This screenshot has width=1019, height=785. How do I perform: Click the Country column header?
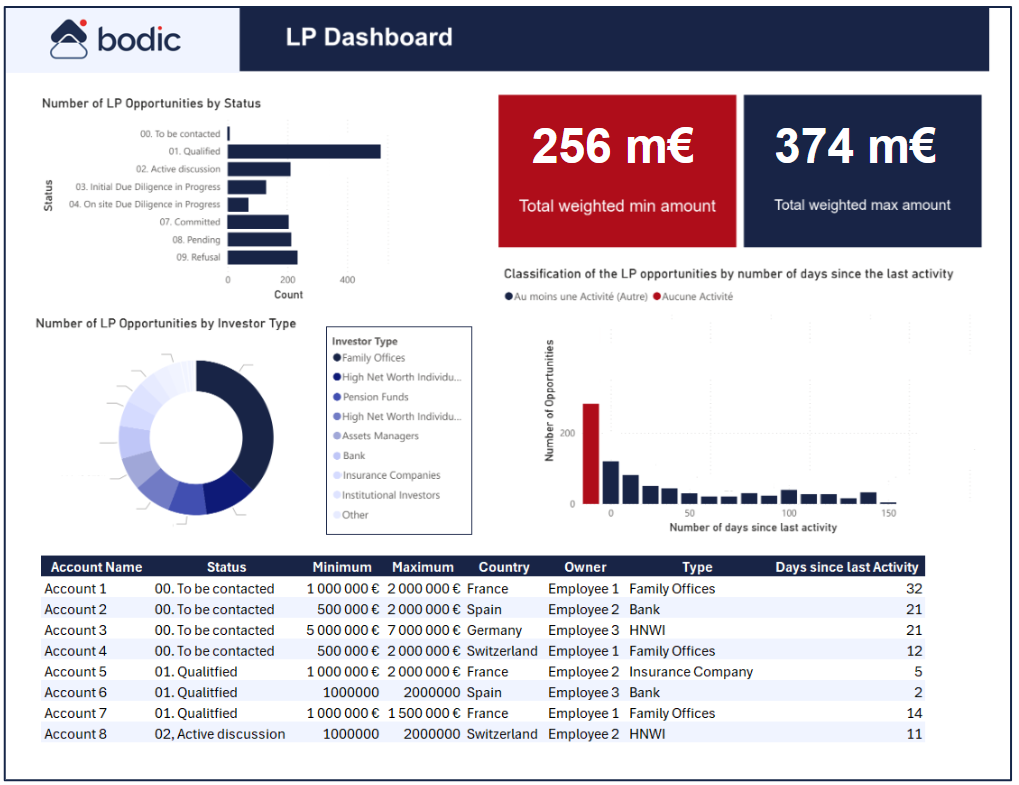[504, 567]
